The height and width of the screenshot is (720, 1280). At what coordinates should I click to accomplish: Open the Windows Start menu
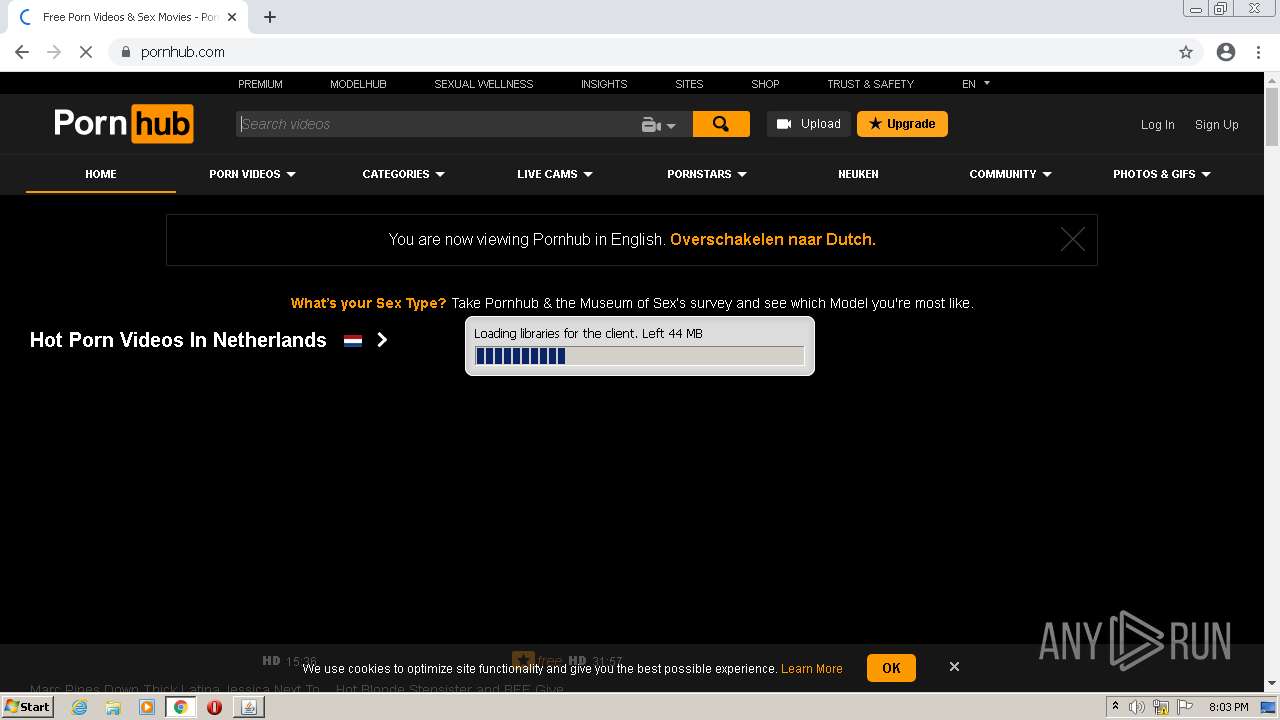point(27,707)
